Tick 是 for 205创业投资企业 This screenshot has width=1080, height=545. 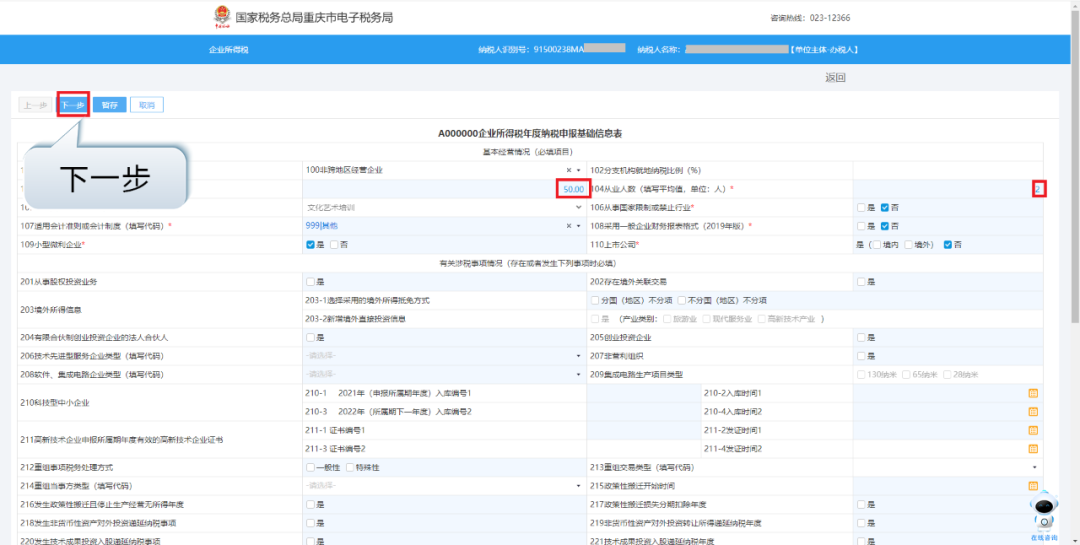861,338
